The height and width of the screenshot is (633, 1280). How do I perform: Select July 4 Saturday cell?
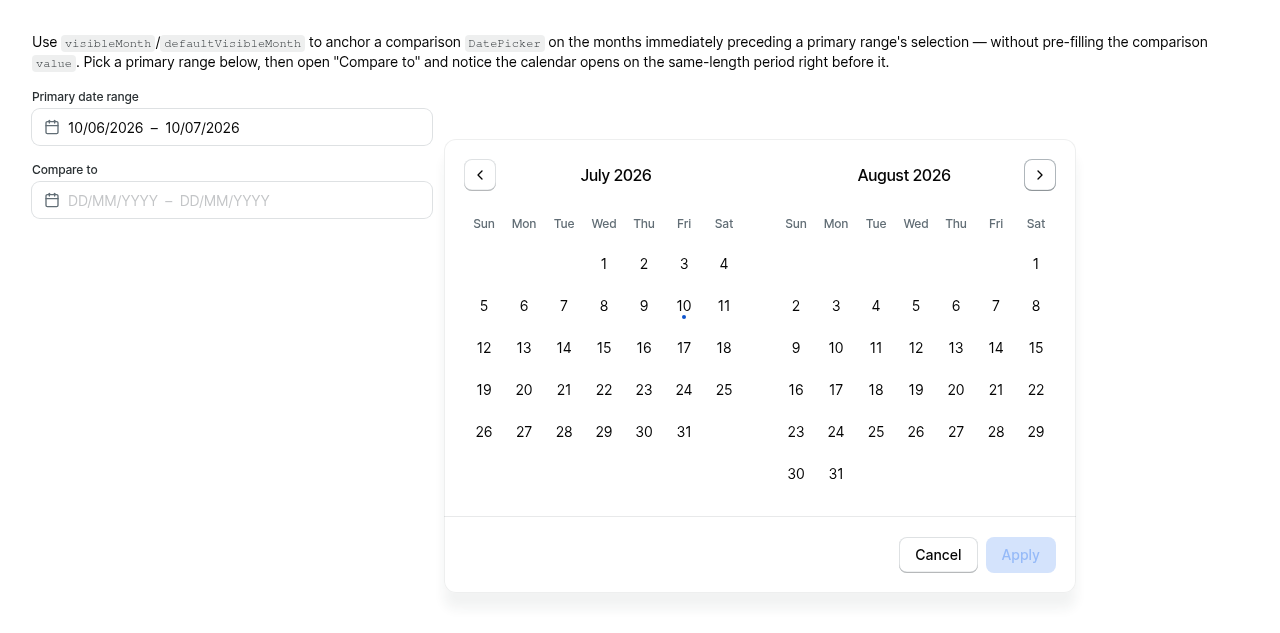pos(724,264)
